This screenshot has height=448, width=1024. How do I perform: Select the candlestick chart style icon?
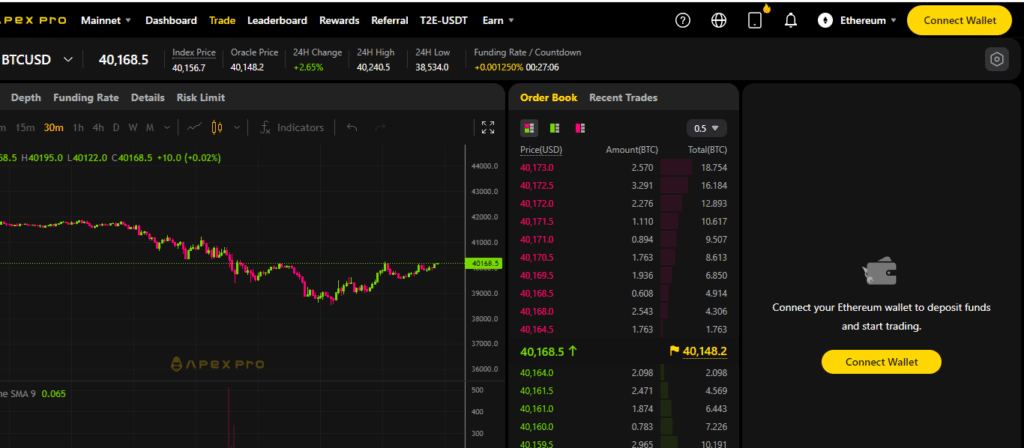[217, 127]
